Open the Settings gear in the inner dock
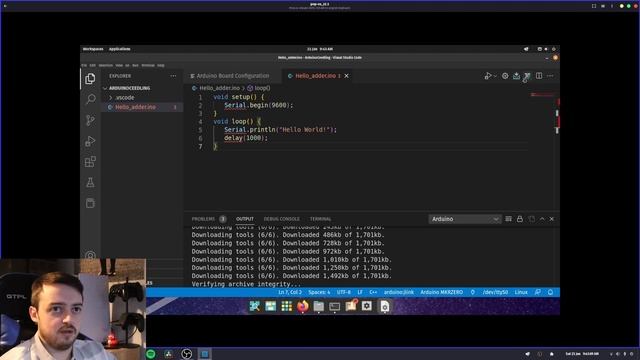Screen dimensions: 640x360 (367, 306)
